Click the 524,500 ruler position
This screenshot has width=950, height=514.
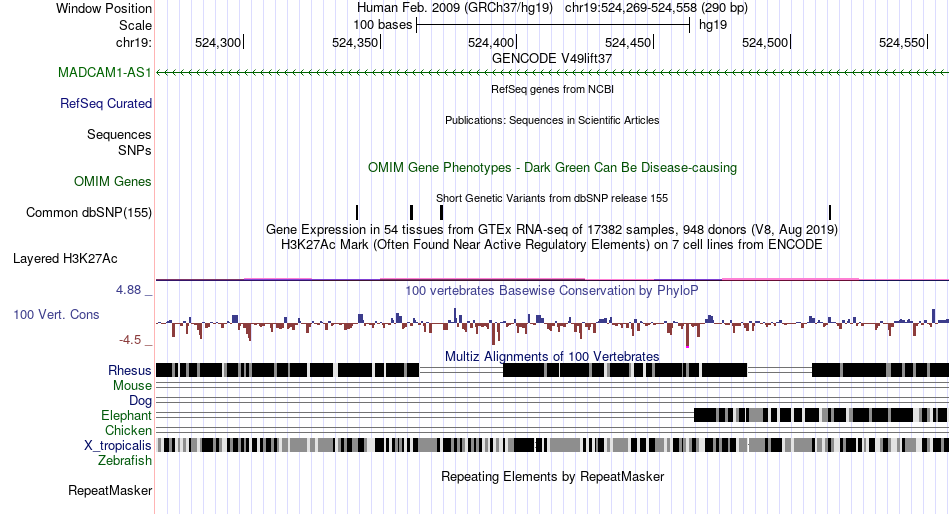tap(765, 42)
